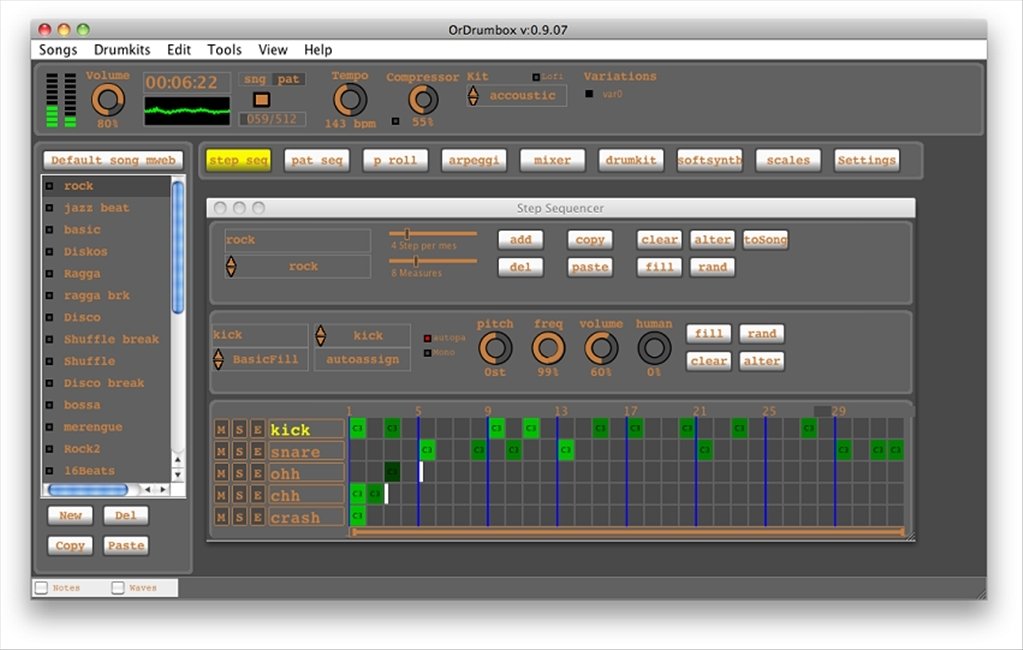Adjust the main Volume knob
1023x650 pixels.
pyautogui.click(x=108, y=101)
